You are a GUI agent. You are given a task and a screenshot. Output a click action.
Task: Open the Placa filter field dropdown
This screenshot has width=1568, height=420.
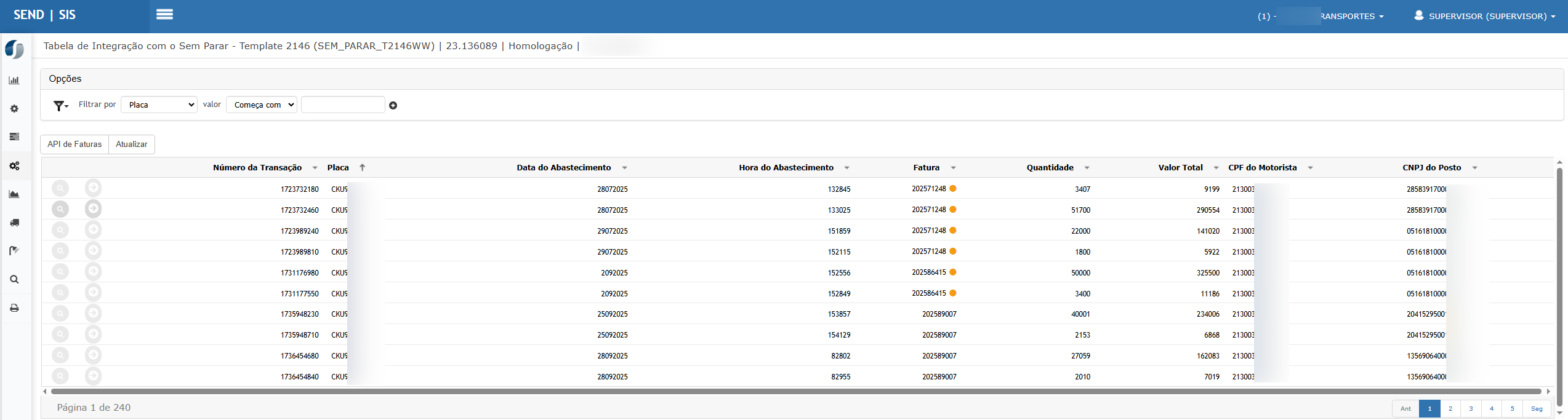[x=159, y=105]
